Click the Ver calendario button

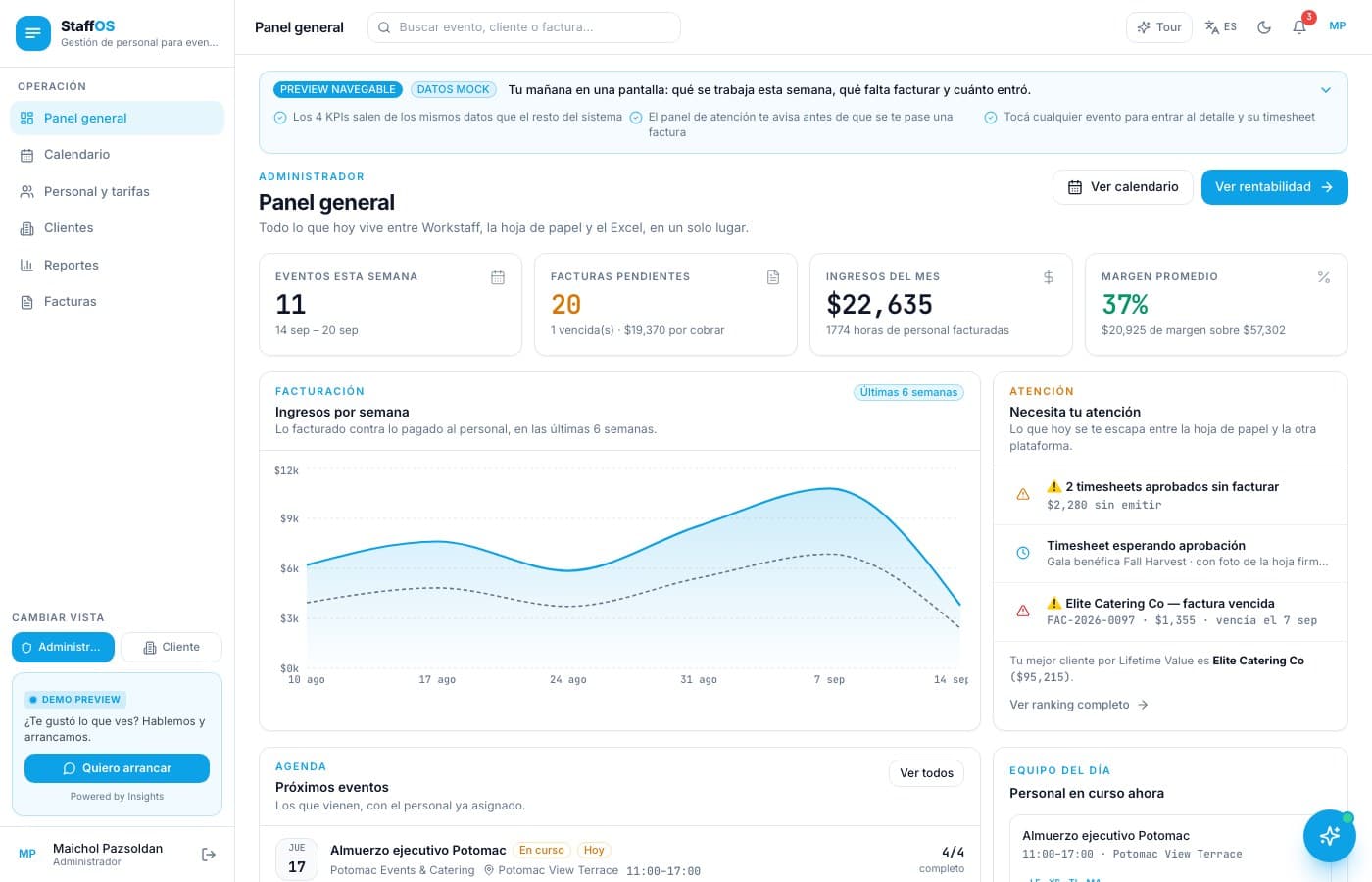click(1123, 187)
